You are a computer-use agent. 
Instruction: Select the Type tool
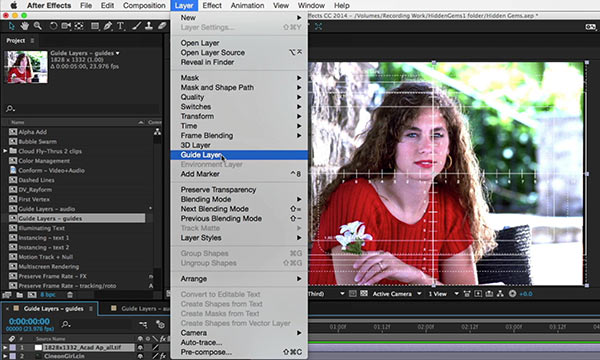tap(121, 26)
